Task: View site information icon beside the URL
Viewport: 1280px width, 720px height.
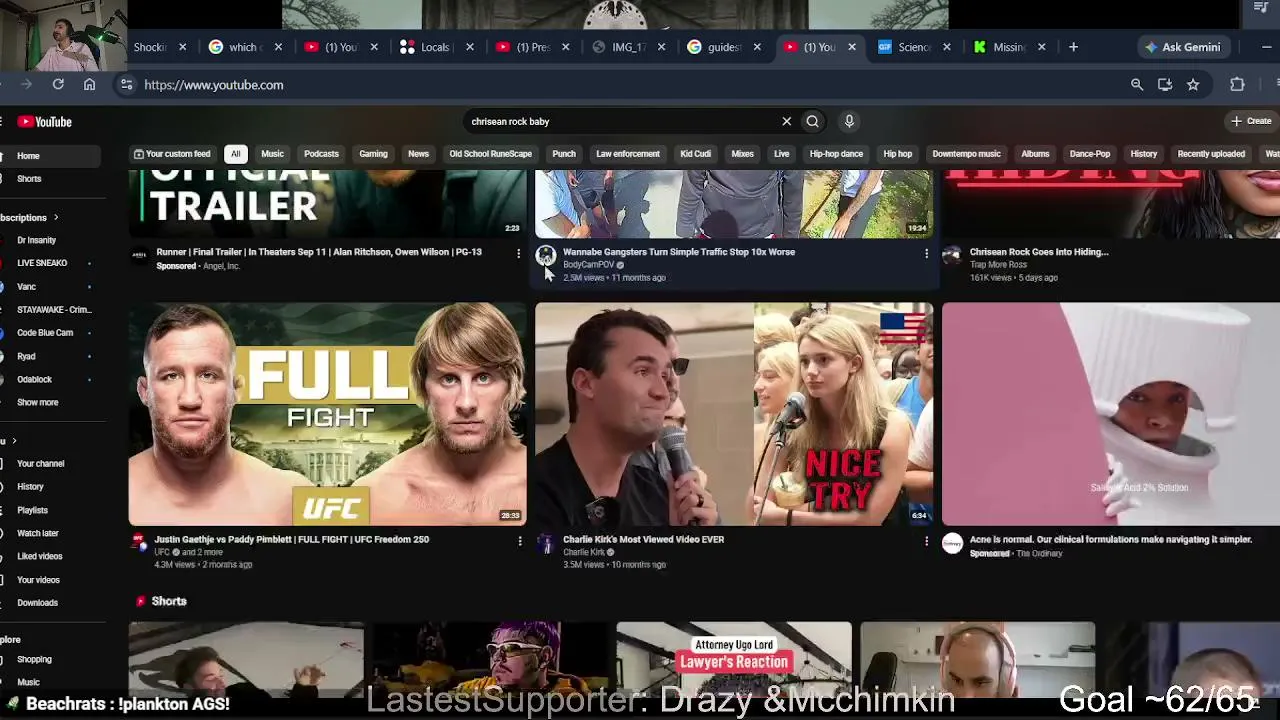Action: tap(126, 85)
